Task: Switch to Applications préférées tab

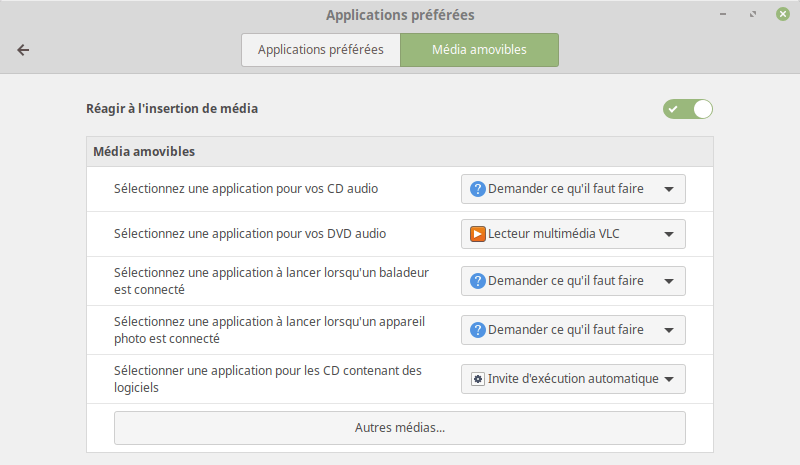Action: [x=321, y=50]
